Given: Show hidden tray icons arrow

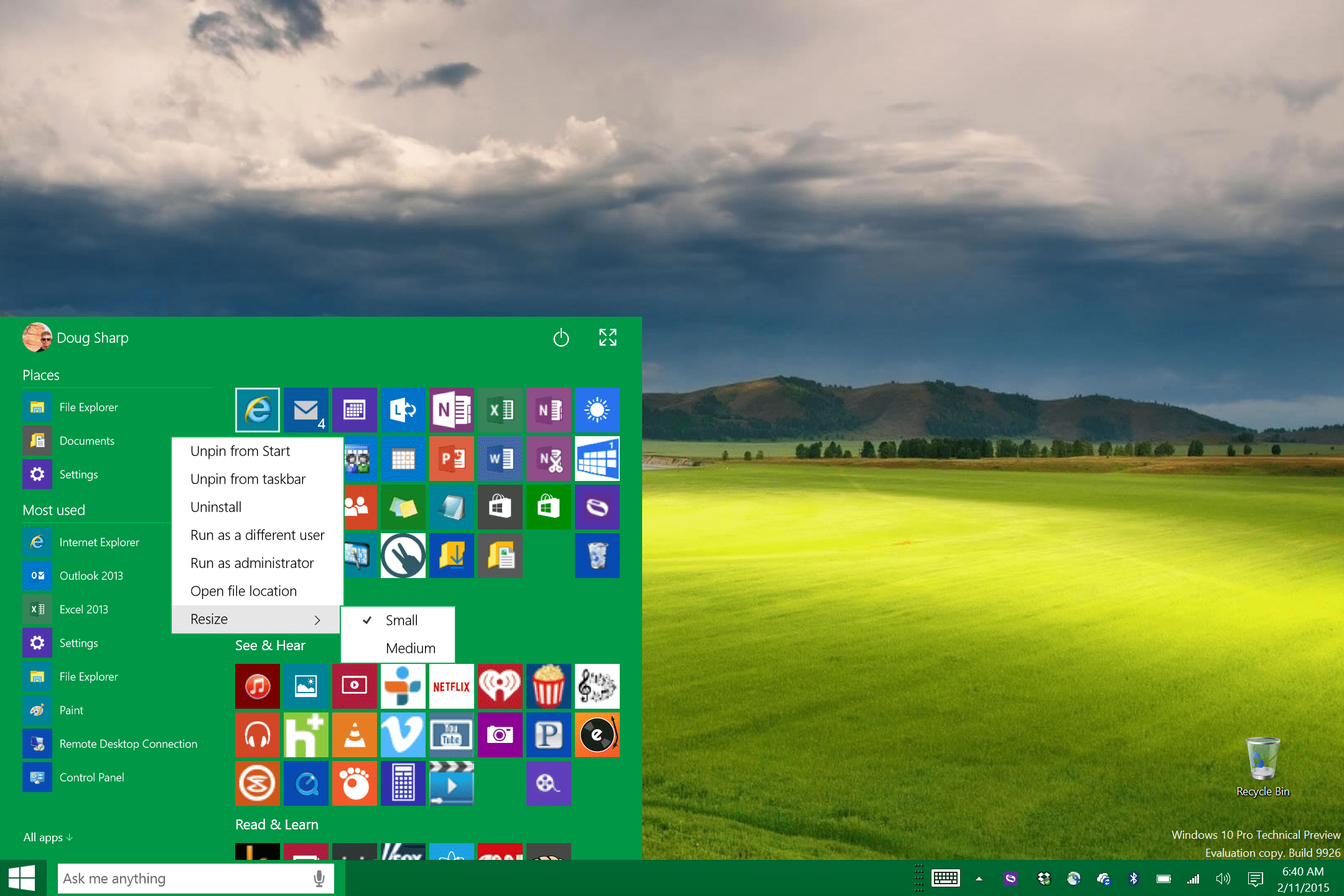Looking at the screenshot, I should pyautogui.click(x=979, y=879).
